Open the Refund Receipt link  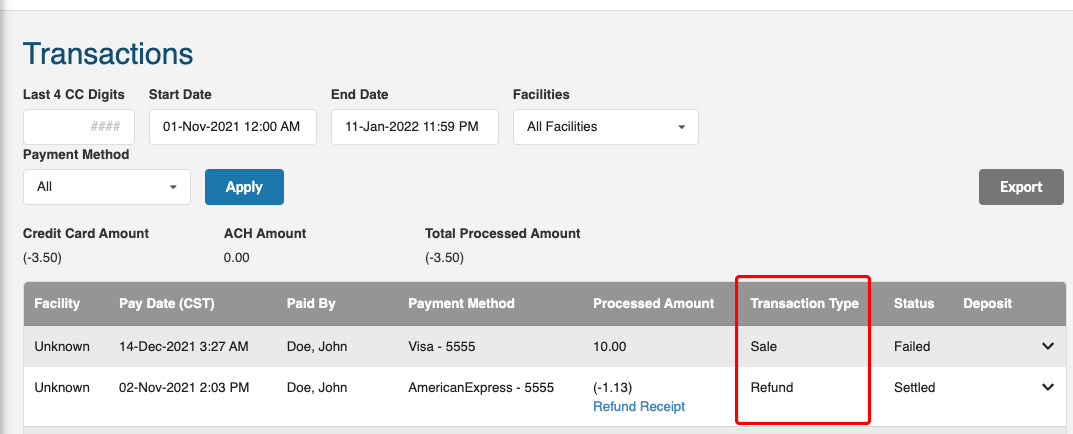(x=639, y=406)
